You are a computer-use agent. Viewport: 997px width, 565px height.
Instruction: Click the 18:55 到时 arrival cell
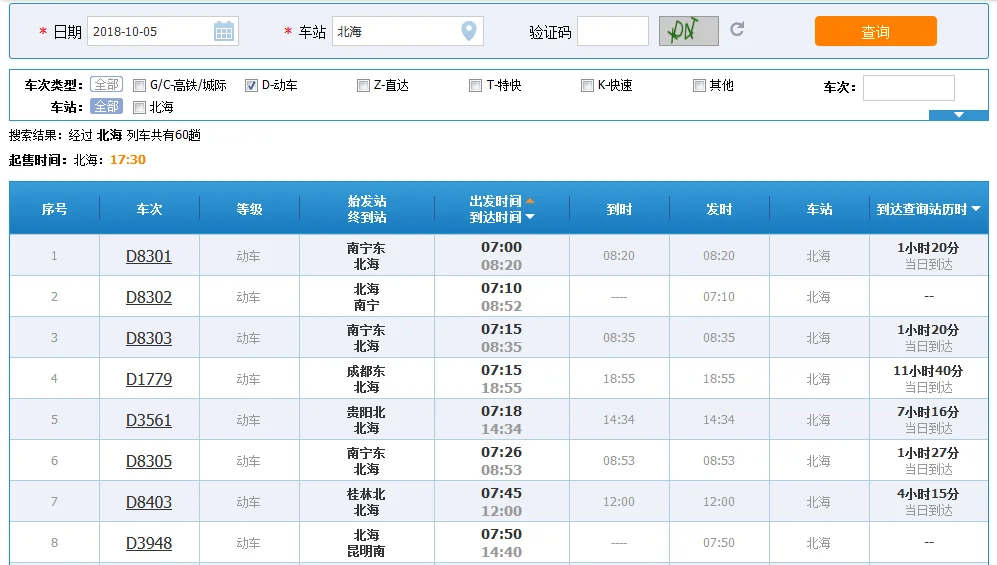pos(619,379)
